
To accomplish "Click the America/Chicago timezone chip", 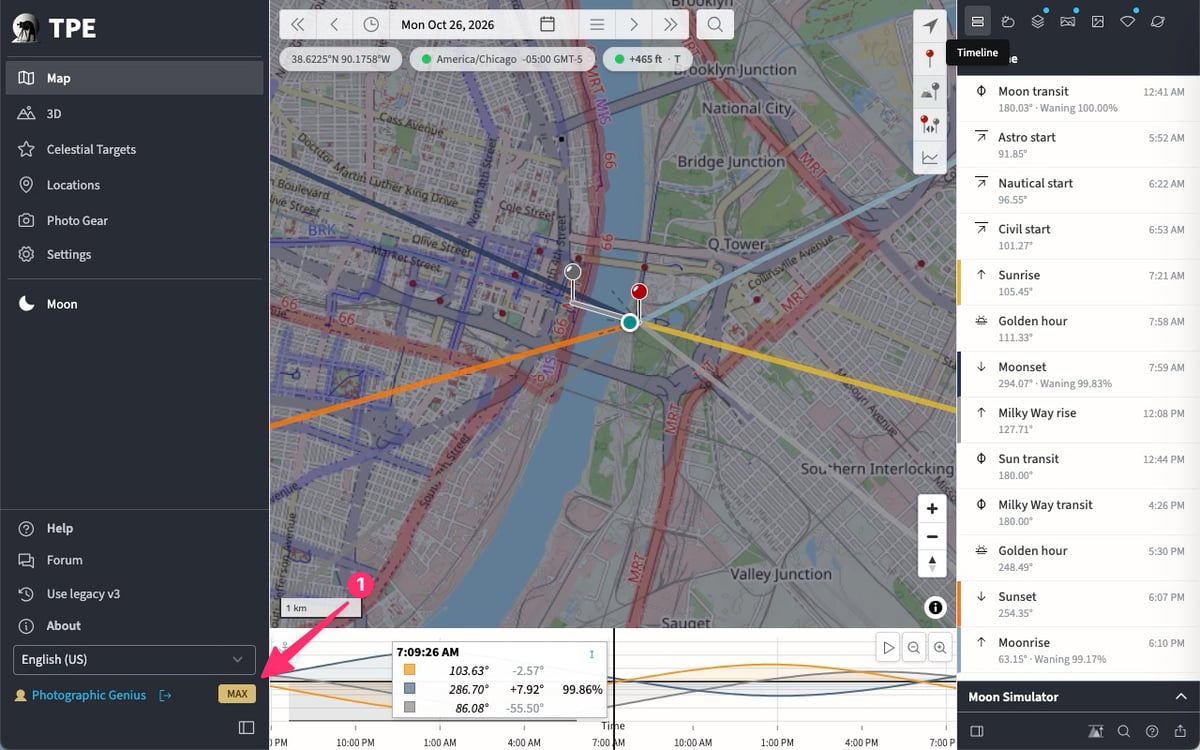I will [x=503, y=59].
